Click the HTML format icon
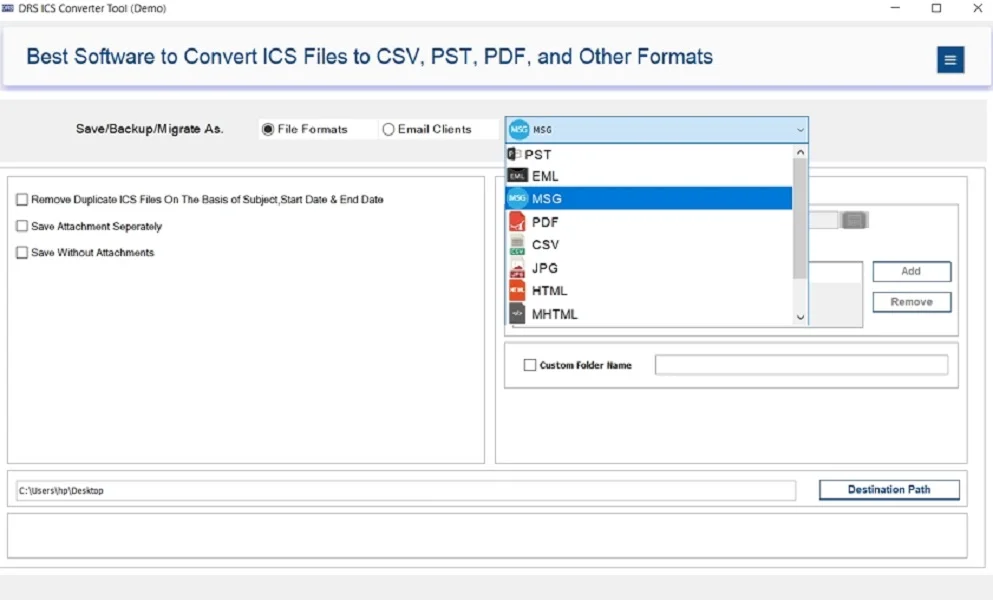Image resolution: width=993 pixels, height=600 pixels. point(517,291)
